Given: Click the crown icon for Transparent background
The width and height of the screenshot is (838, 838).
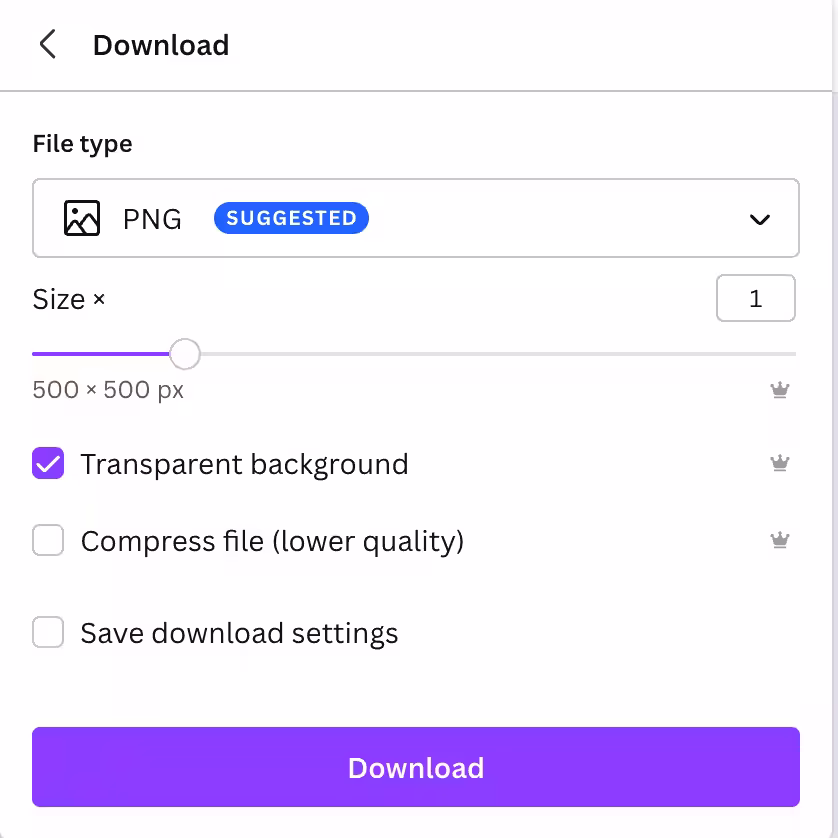Looking at the screenshot, I should pos(780,463).
